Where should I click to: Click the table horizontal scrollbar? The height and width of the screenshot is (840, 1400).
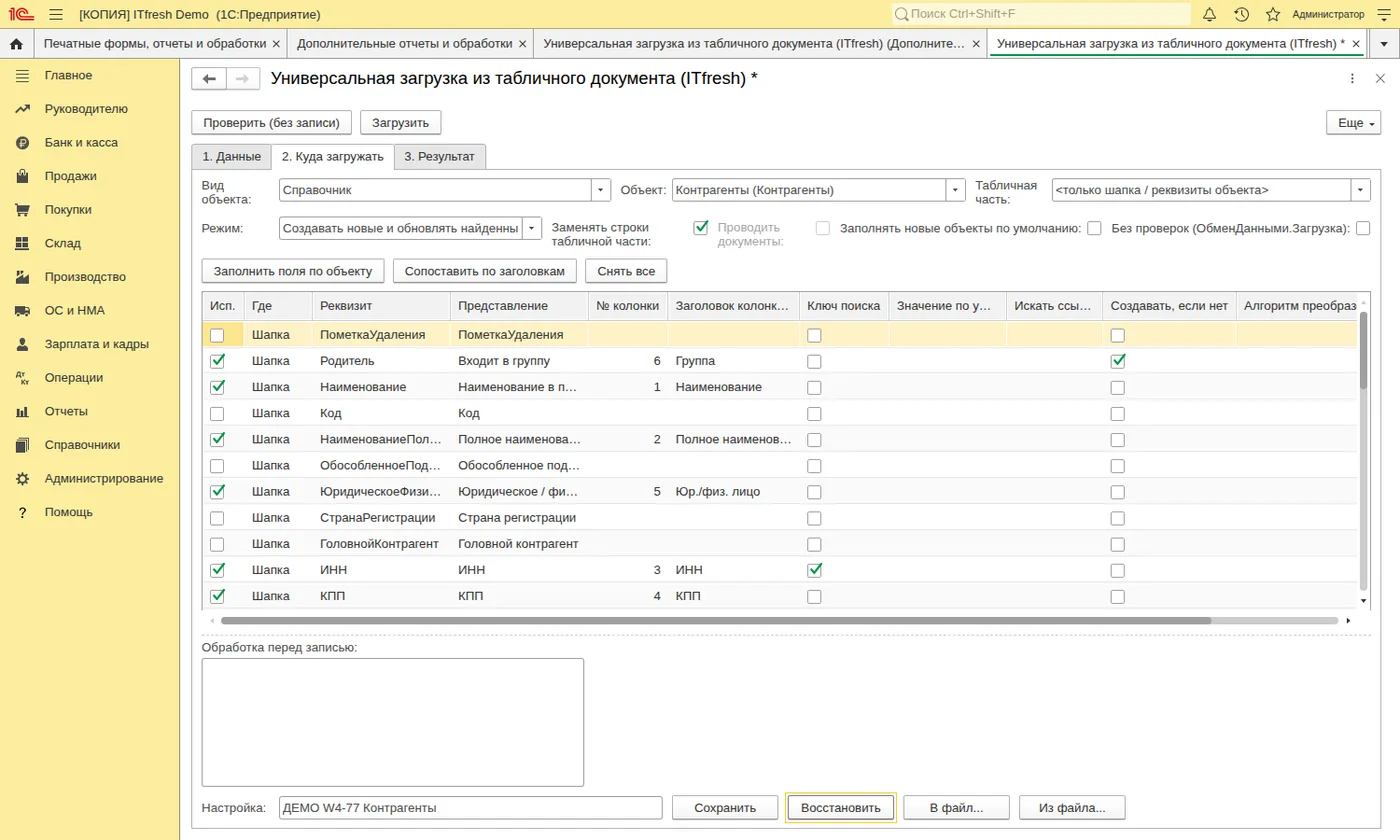click(715, 621)
